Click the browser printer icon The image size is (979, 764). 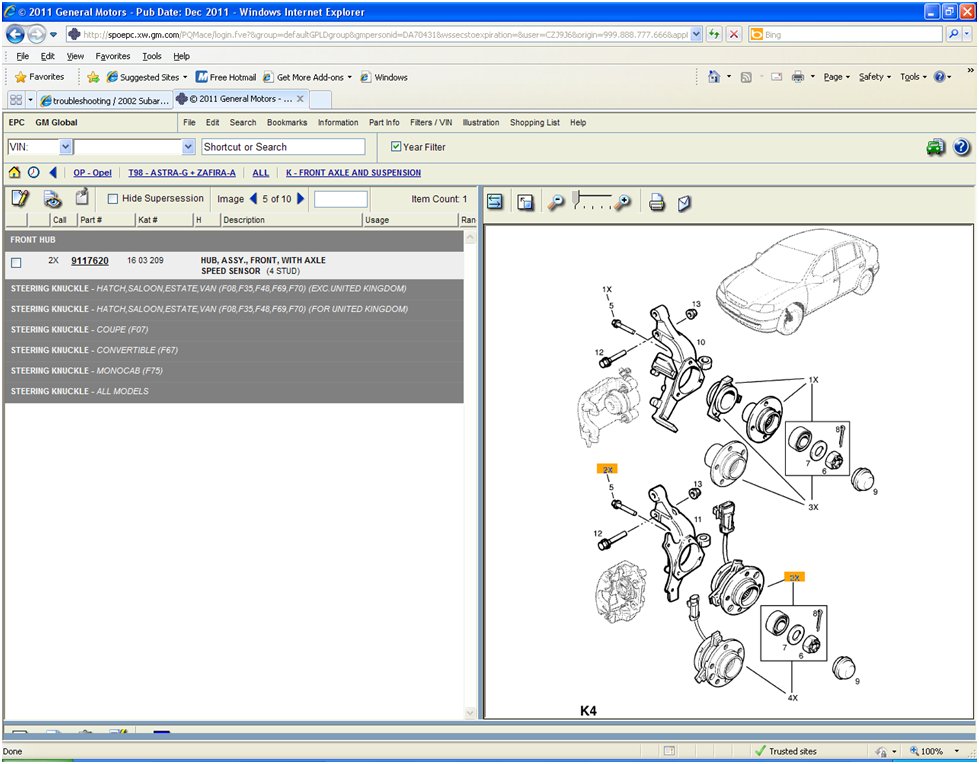(798, 77)
